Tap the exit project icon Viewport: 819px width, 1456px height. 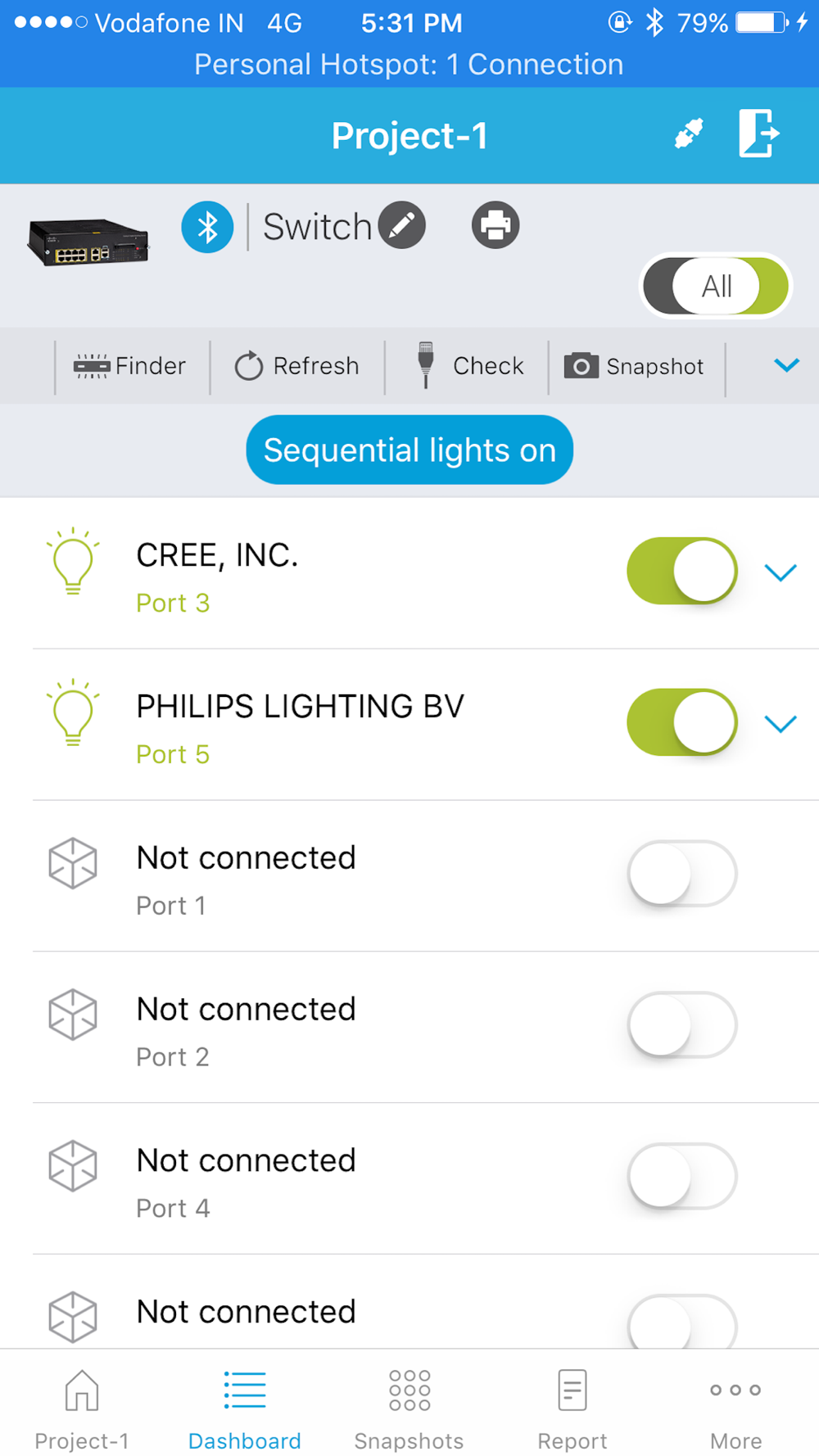click(x=758, y=133)
